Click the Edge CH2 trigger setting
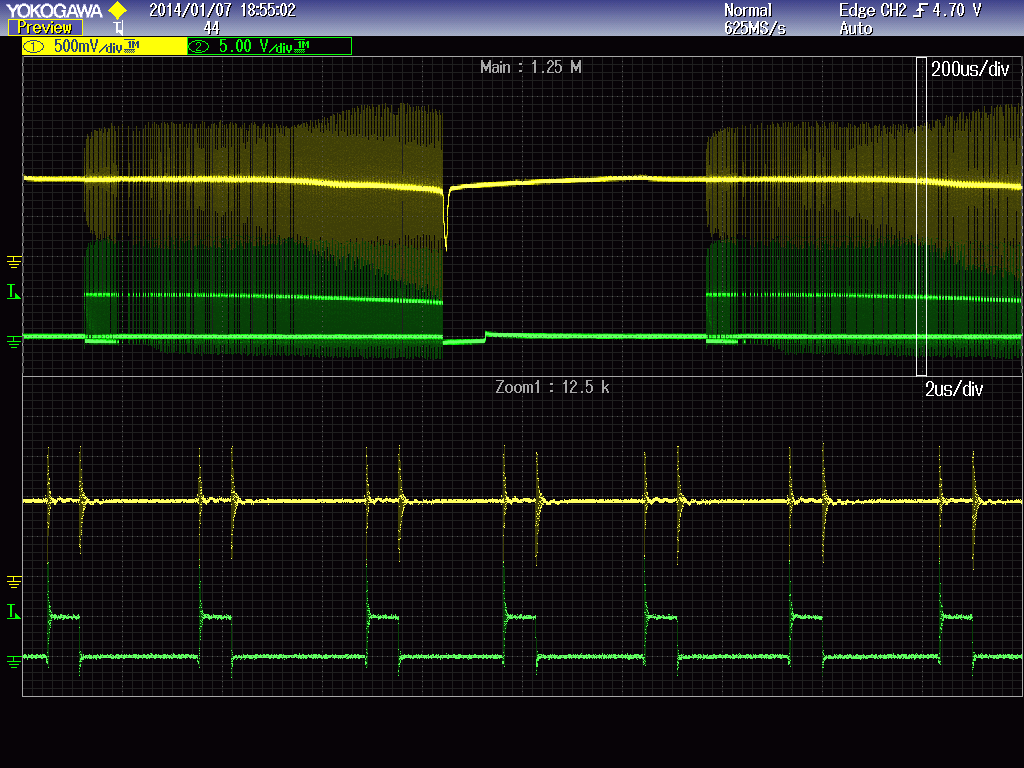Screen dimensions: 1024x768 [x=873, y=10]
